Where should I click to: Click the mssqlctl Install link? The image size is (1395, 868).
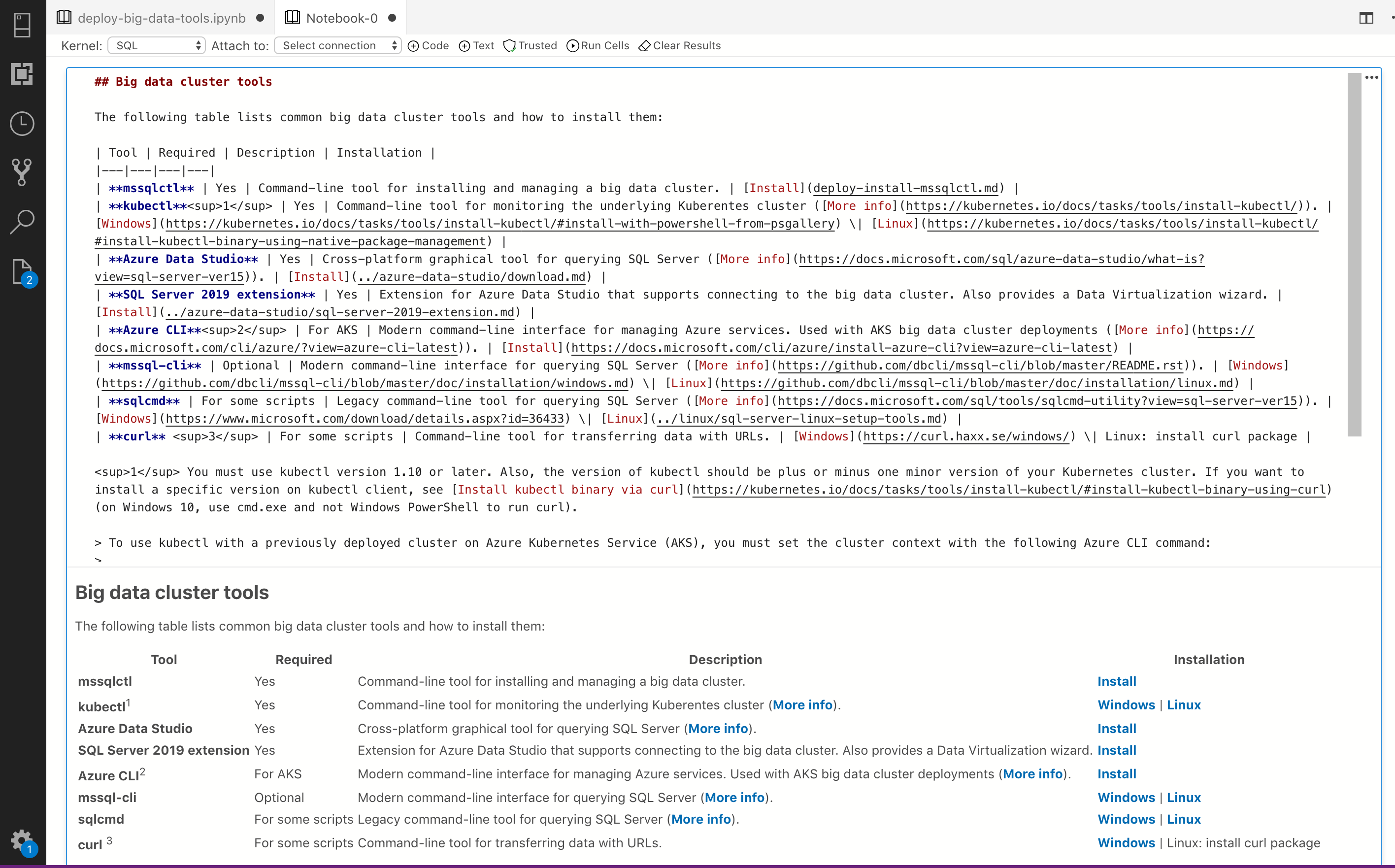click(1116, 681)
